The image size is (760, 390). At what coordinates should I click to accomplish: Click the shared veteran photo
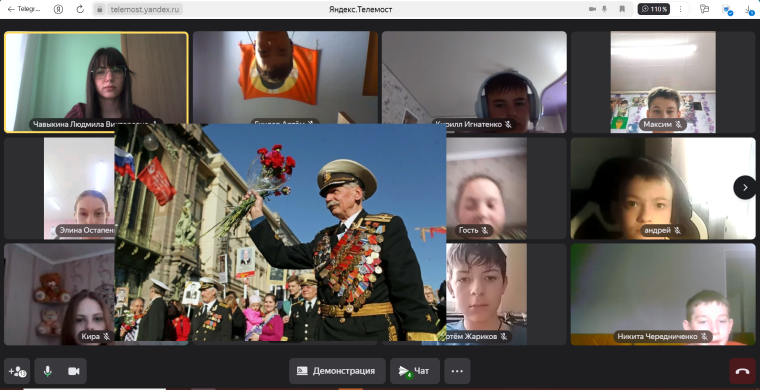tap(280, 233)
